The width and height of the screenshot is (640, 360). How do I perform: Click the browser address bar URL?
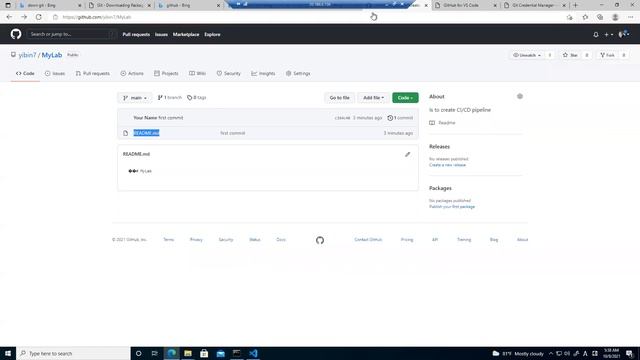pyautogui.click(x=97, y=17)
